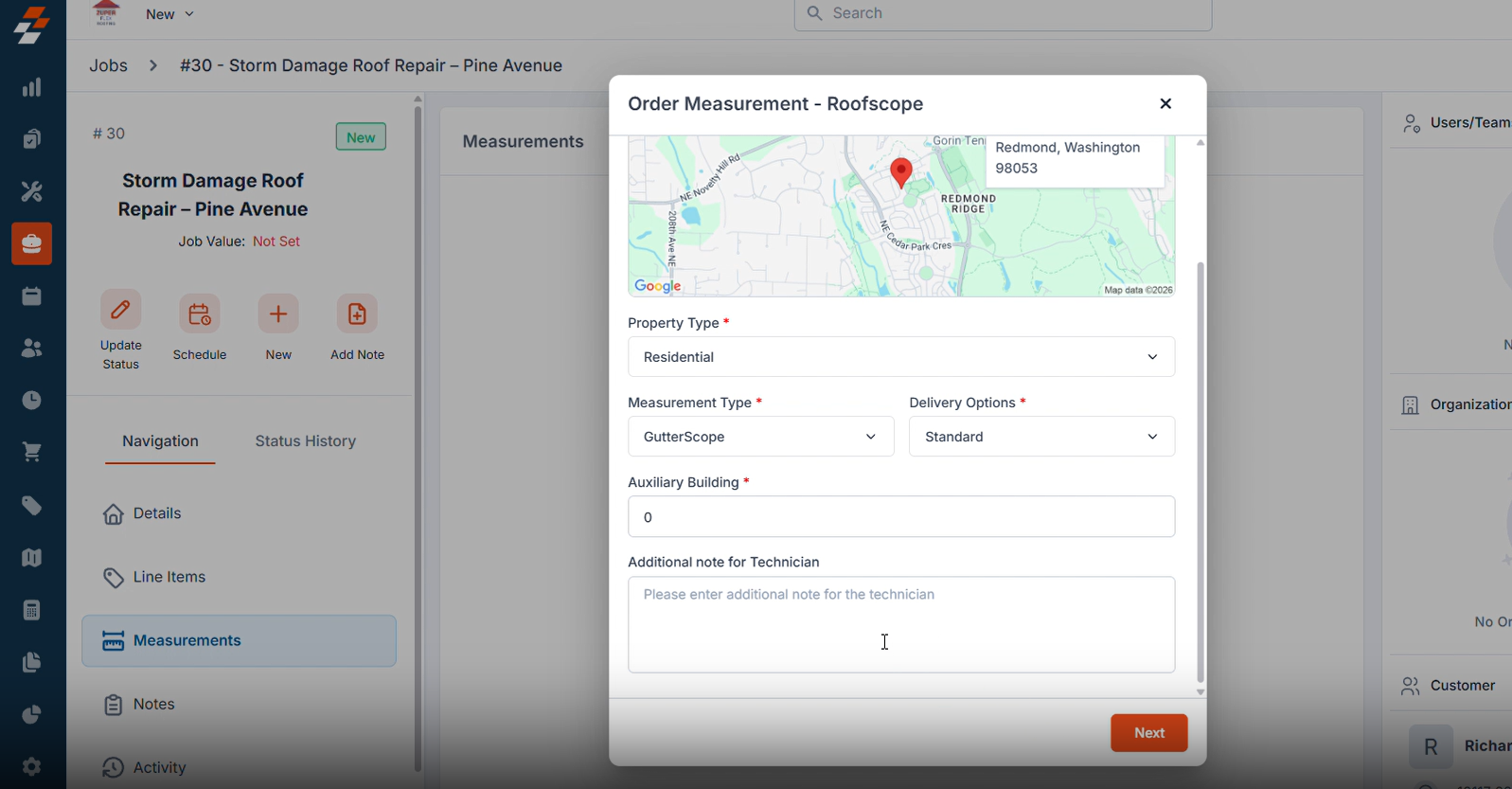Click the Update Status pencil icon
The image size is (1512, 789).
coord(121,311)
